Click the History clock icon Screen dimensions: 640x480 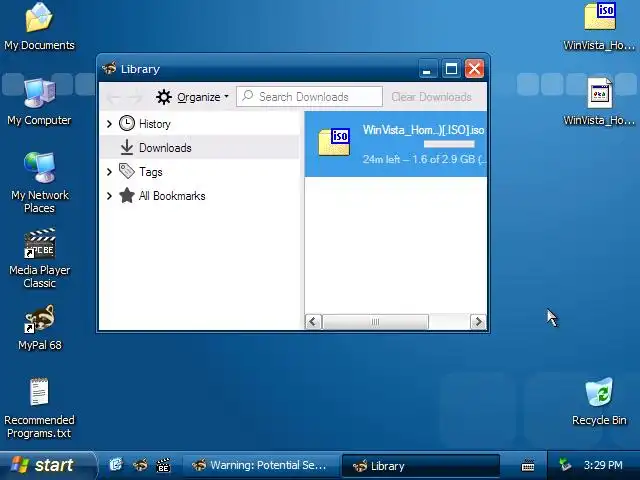tap(127, 123)
